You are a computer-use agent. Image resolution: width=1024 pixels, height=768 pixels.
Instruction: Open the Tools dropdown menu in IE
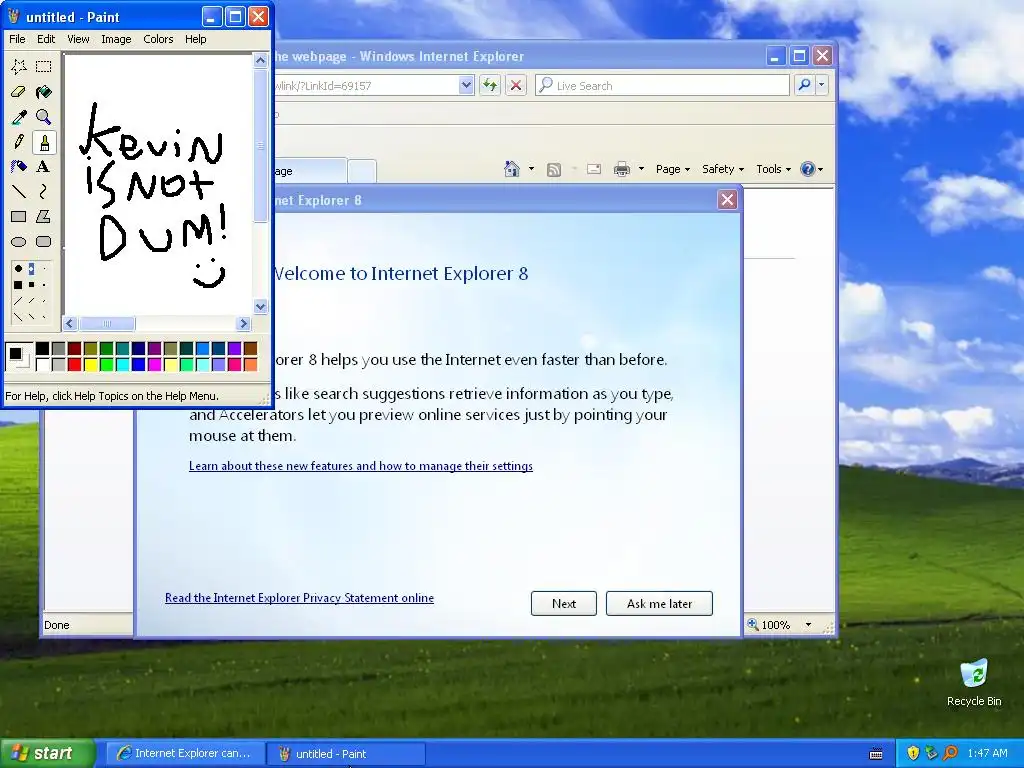tap(773, 169)
